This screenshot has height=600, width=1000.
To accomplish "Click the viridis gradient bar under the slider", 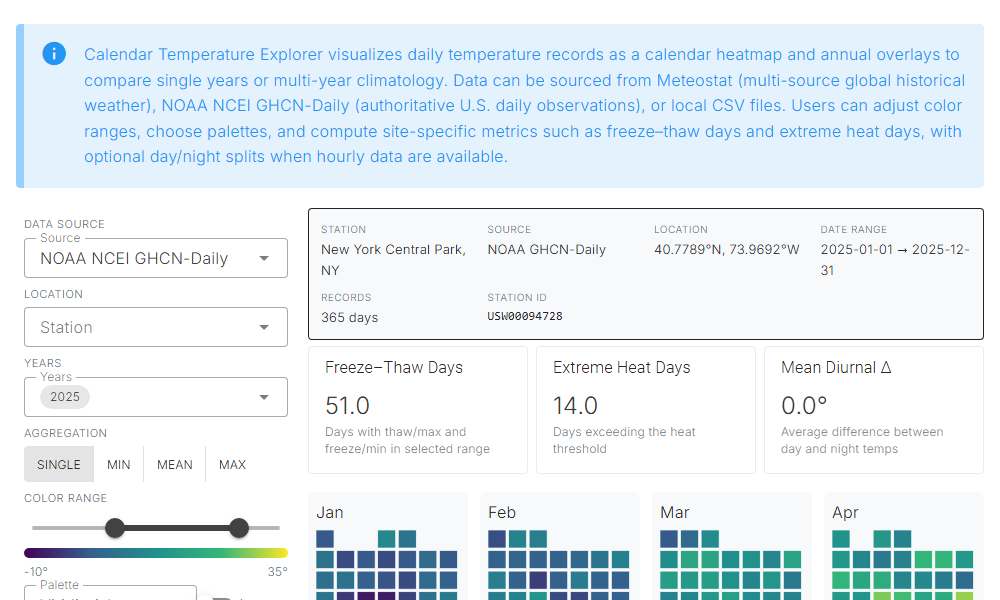I will (155, 552).
